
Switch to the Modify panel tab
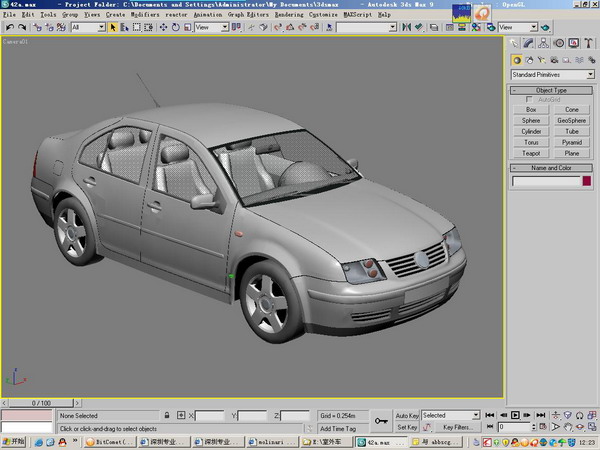coord(529,43)
